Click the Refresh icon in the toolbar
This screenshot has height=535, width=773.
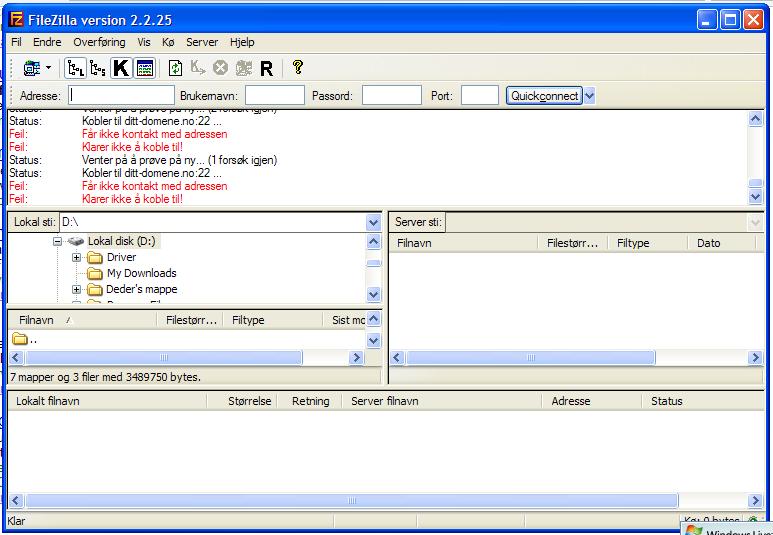[x=176, y=68]
